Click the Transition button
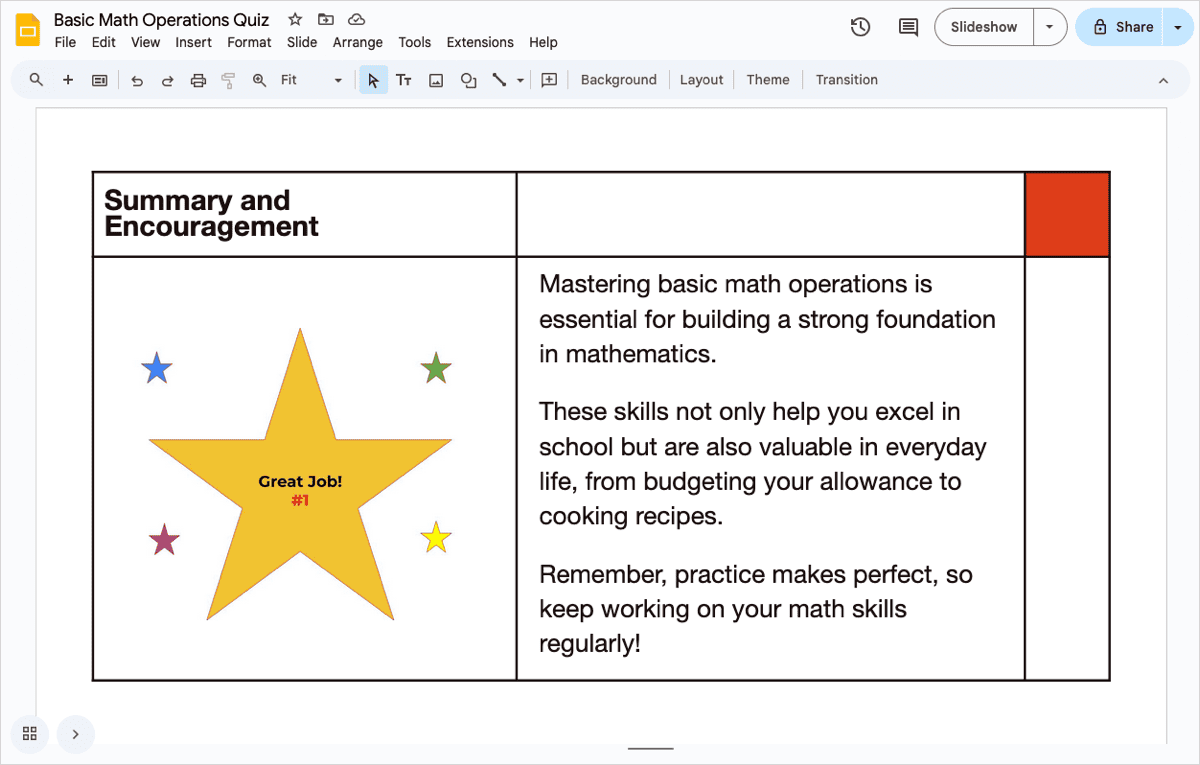Screen dimensions: 1200x765 [x=846, y=80]
